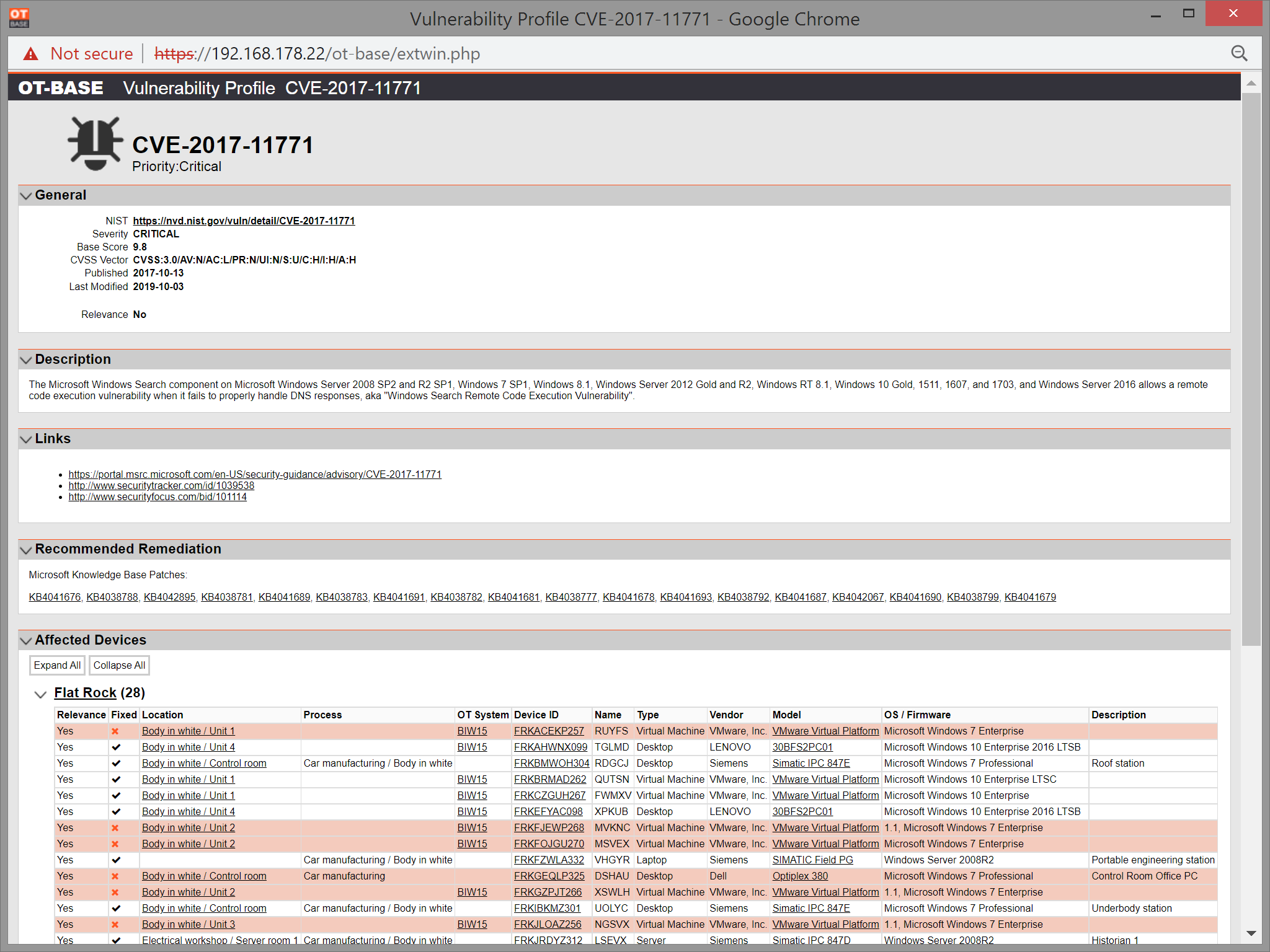Click the vertical scrollbar thumb
The width and height of the screenshot is (1270, 952).
click(x=1251, y=369)
